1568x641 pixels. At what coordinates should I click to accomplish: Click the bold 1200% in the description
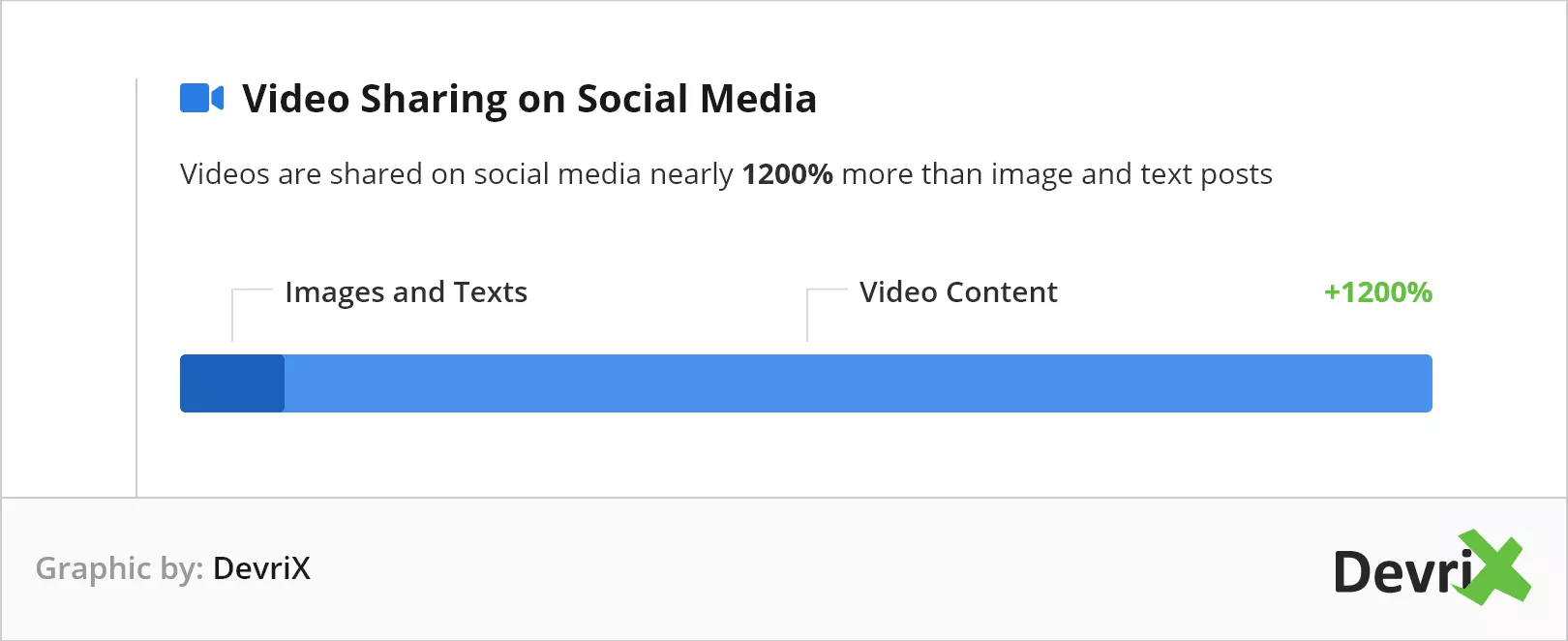coord(787,174)
